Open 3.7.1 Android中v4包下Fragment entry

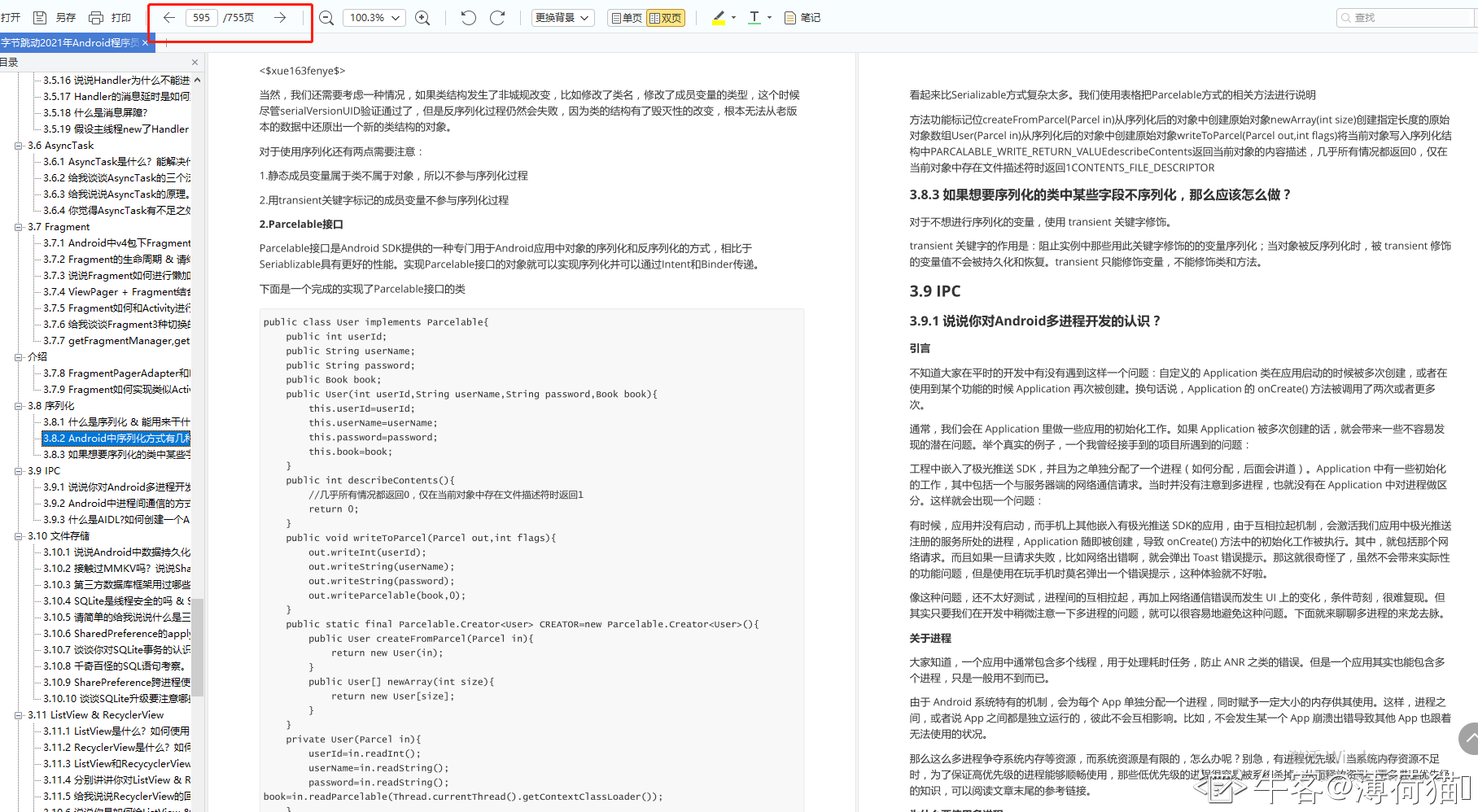pos(116,243)
